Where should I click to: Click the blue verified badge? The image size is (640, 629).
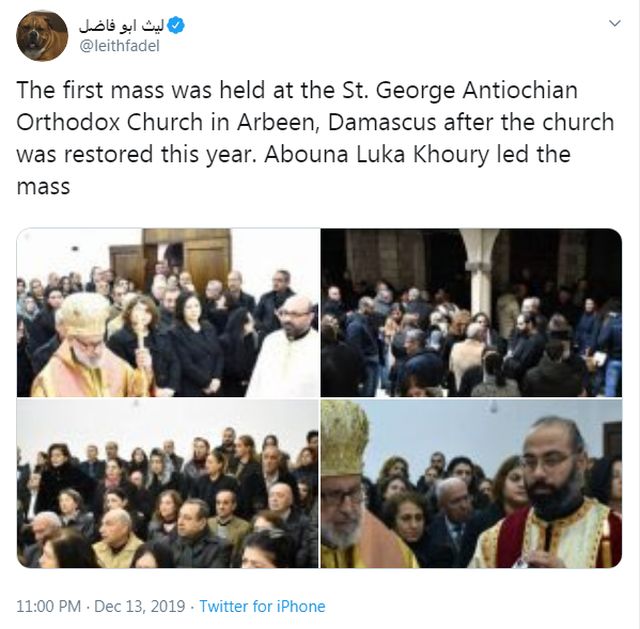tap(176, 26)
